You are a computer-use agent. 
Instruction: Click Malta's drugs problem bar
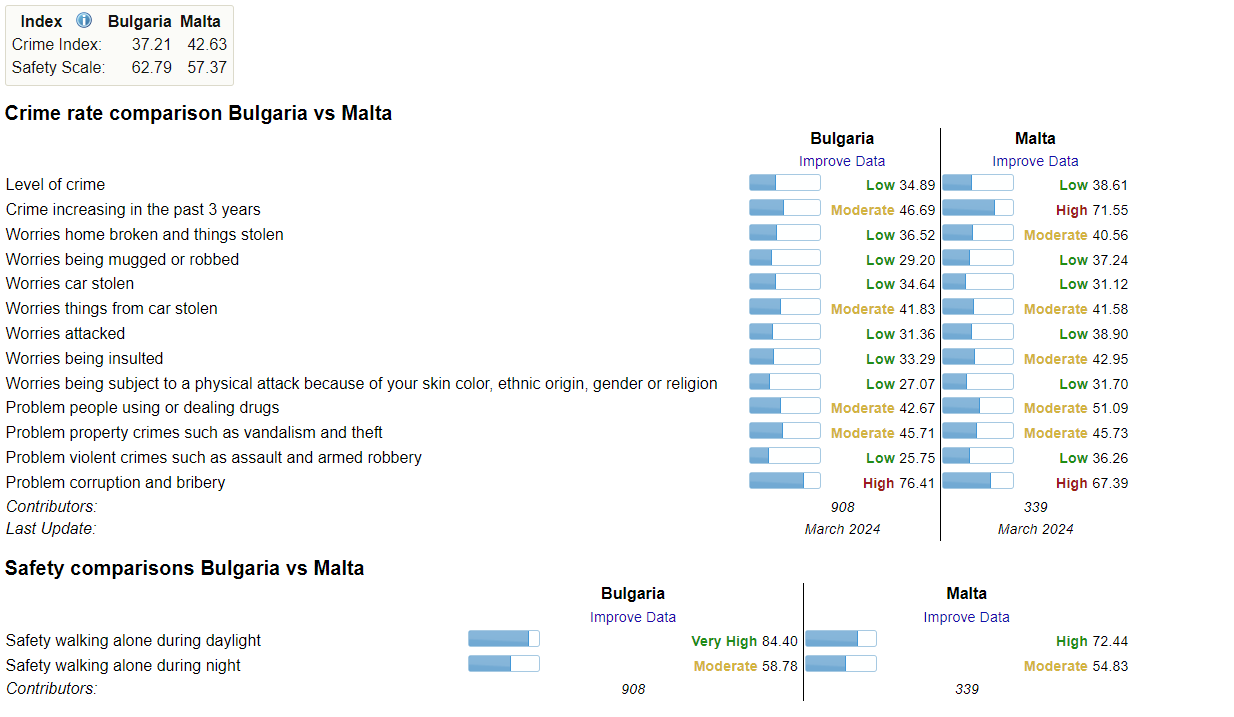click(977, 406)
